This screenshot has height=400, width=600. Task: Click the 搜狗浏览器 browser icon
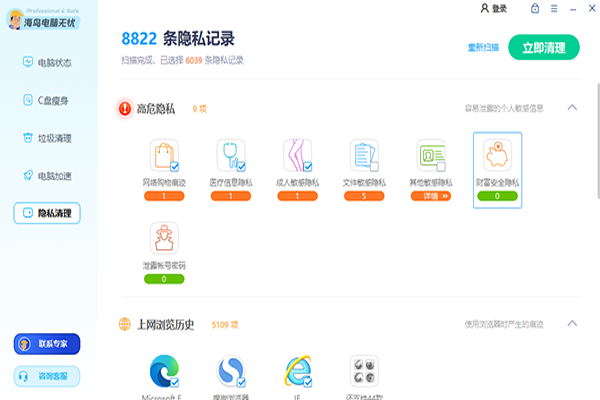pos(230,370)
